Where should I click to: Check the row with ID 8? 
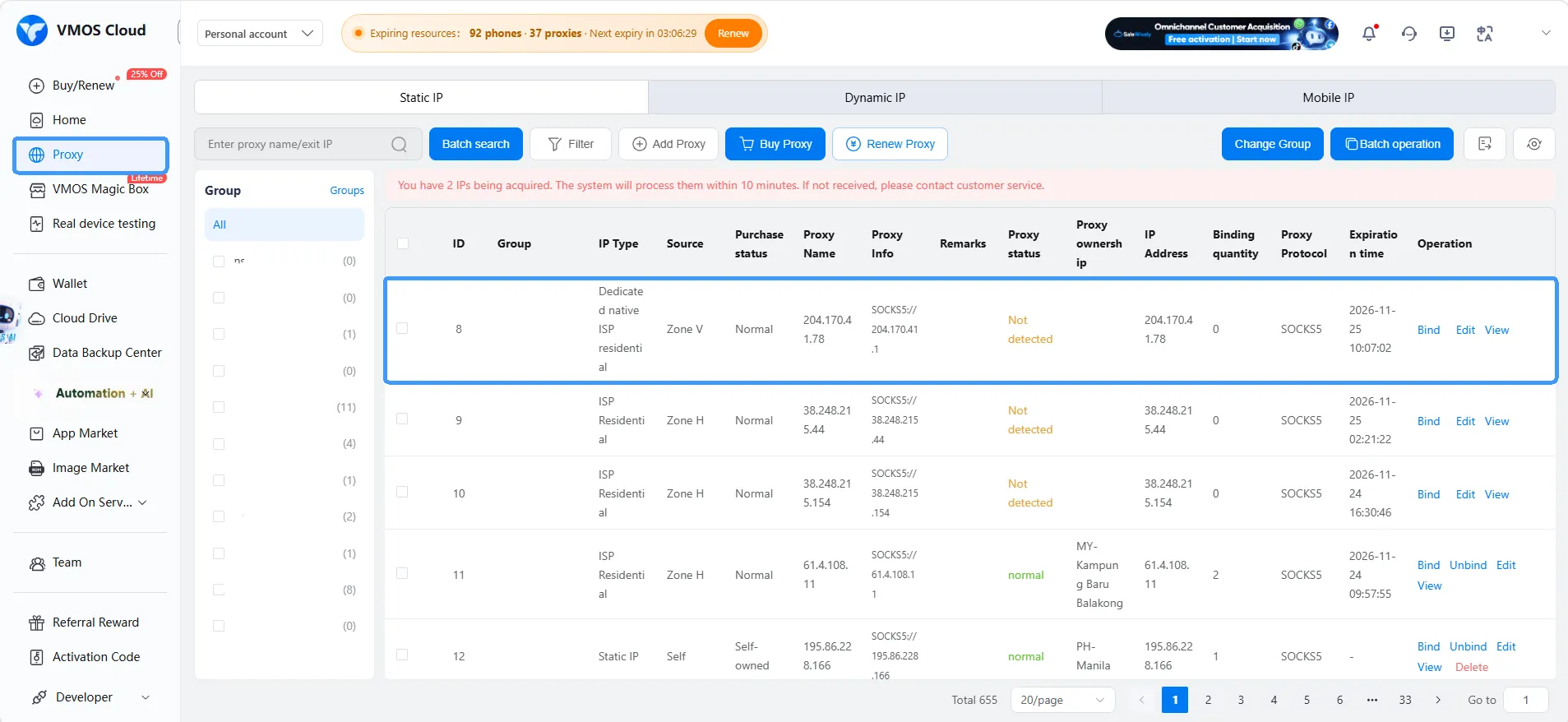tap(402, 328)
